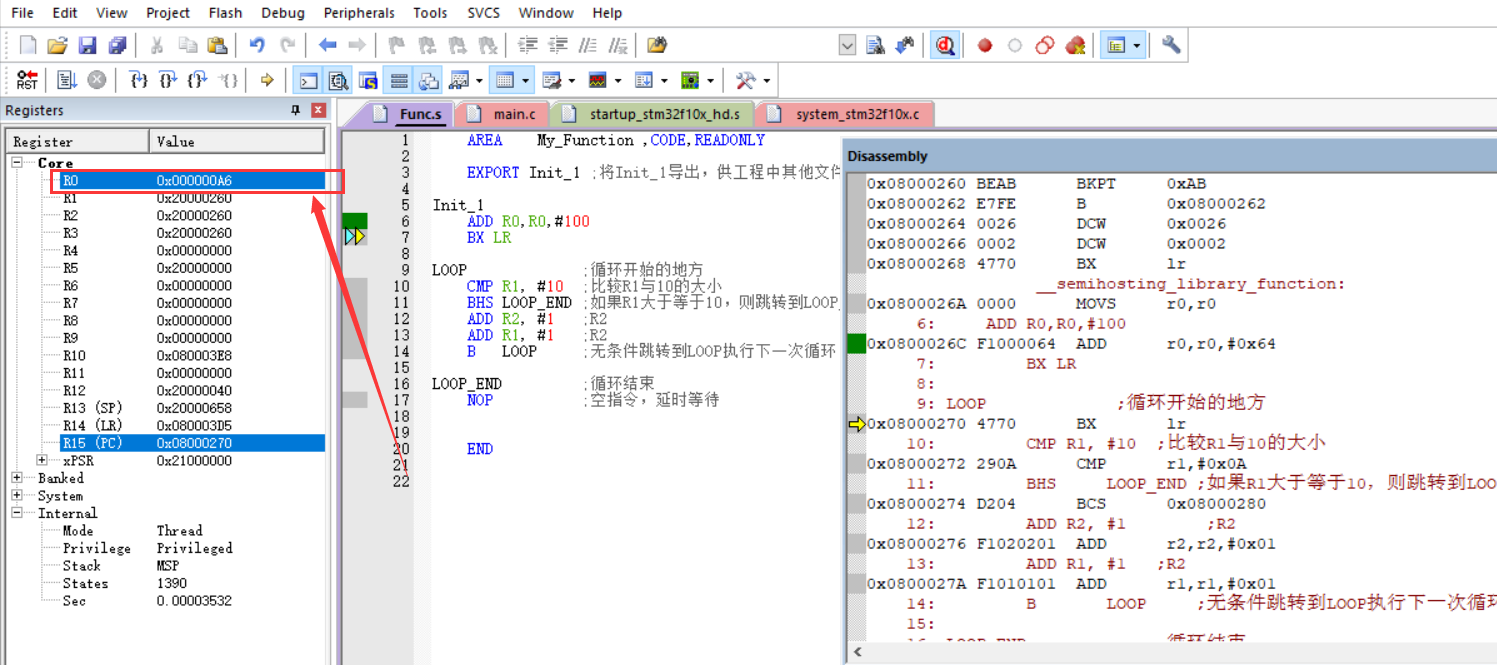Open a file with the folder icon

(x=57, y=45)
